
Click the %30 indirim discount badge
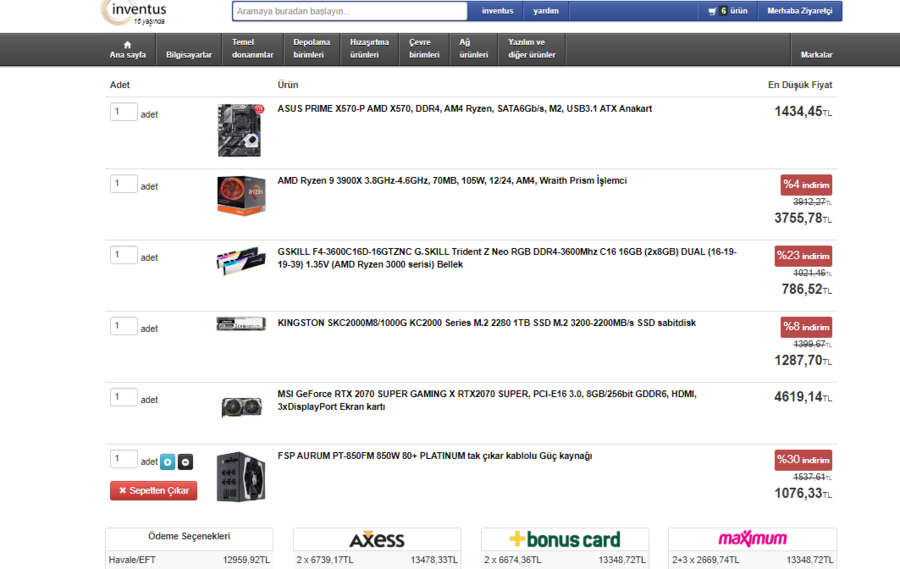tap(803, 460)
